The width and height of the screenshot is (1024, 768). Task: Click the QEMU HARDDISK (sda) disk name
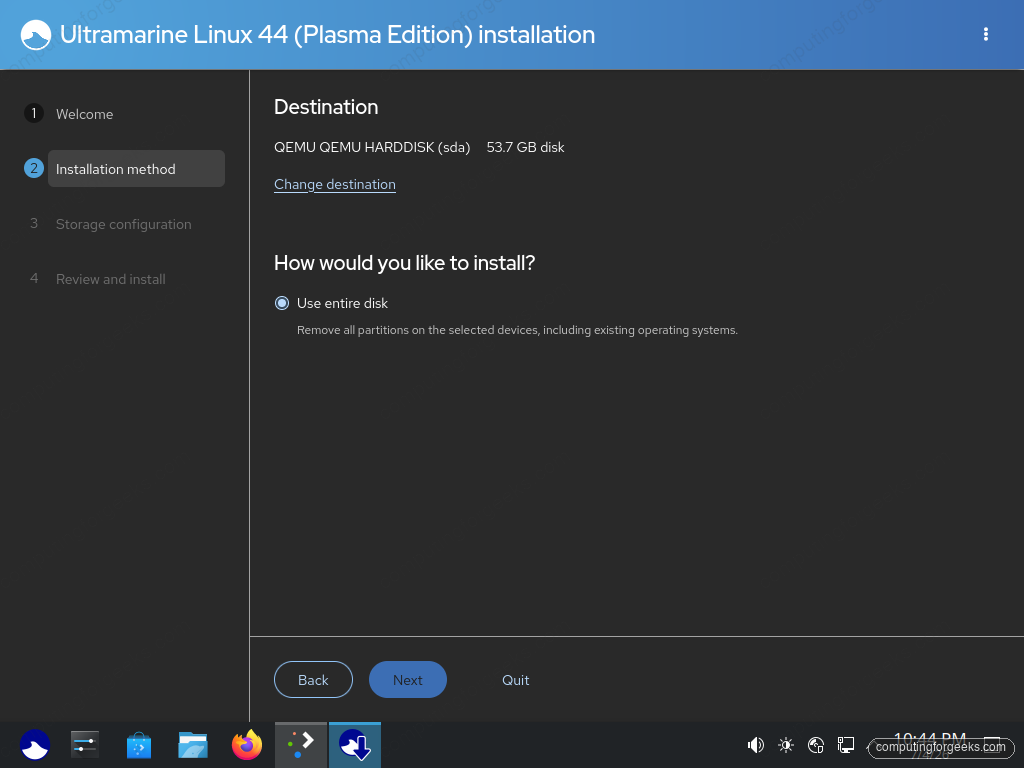point(372,148)
